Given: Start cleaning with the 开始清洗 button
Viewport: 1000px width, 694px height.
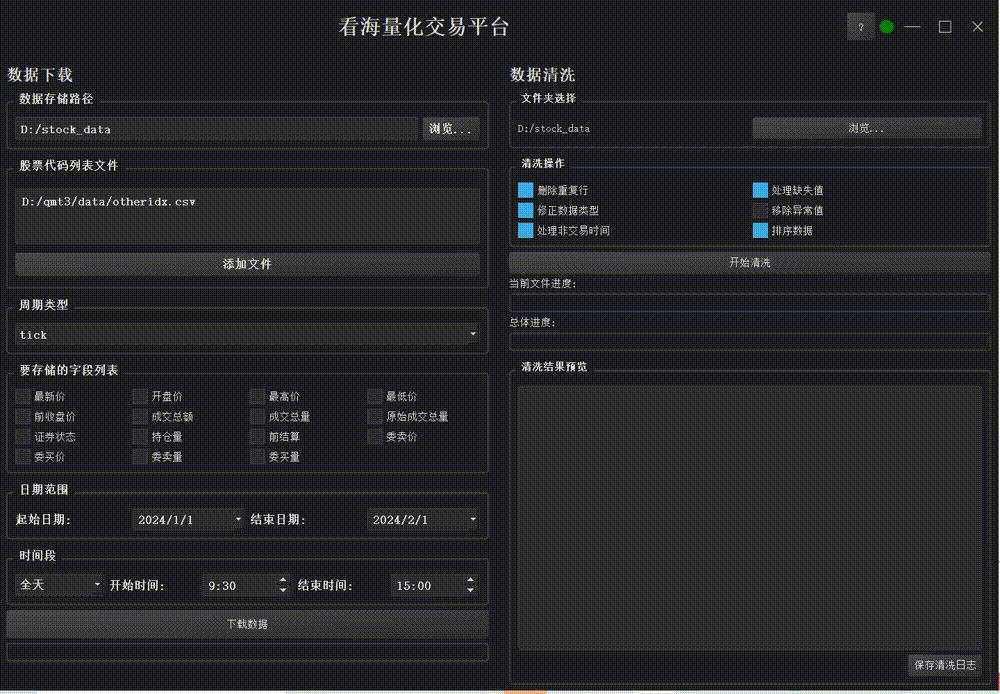Looking at the screenshot, I should [x=748, y=261].
